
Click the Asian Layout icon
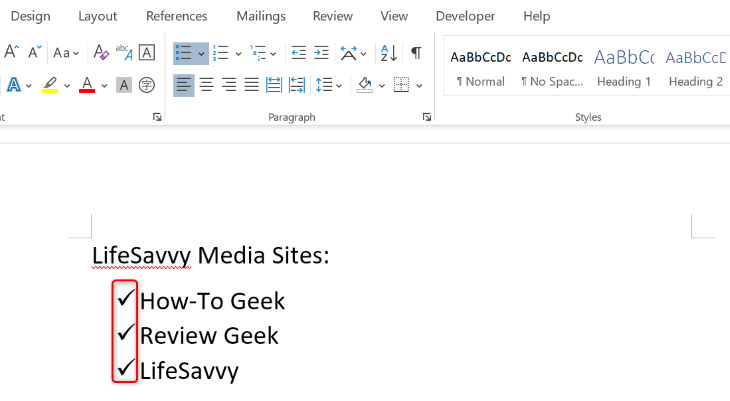pos(349,53)
